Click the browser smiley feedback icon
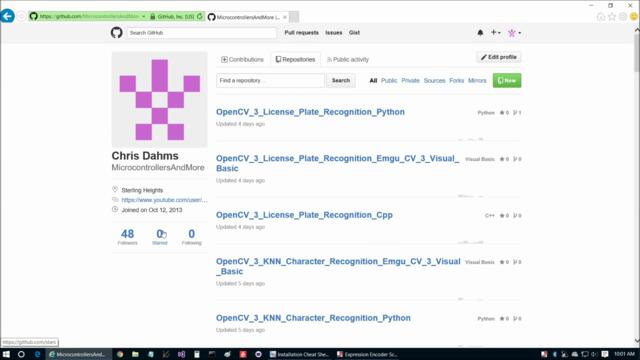The image size is (640, 360). (x=634, y=17)
